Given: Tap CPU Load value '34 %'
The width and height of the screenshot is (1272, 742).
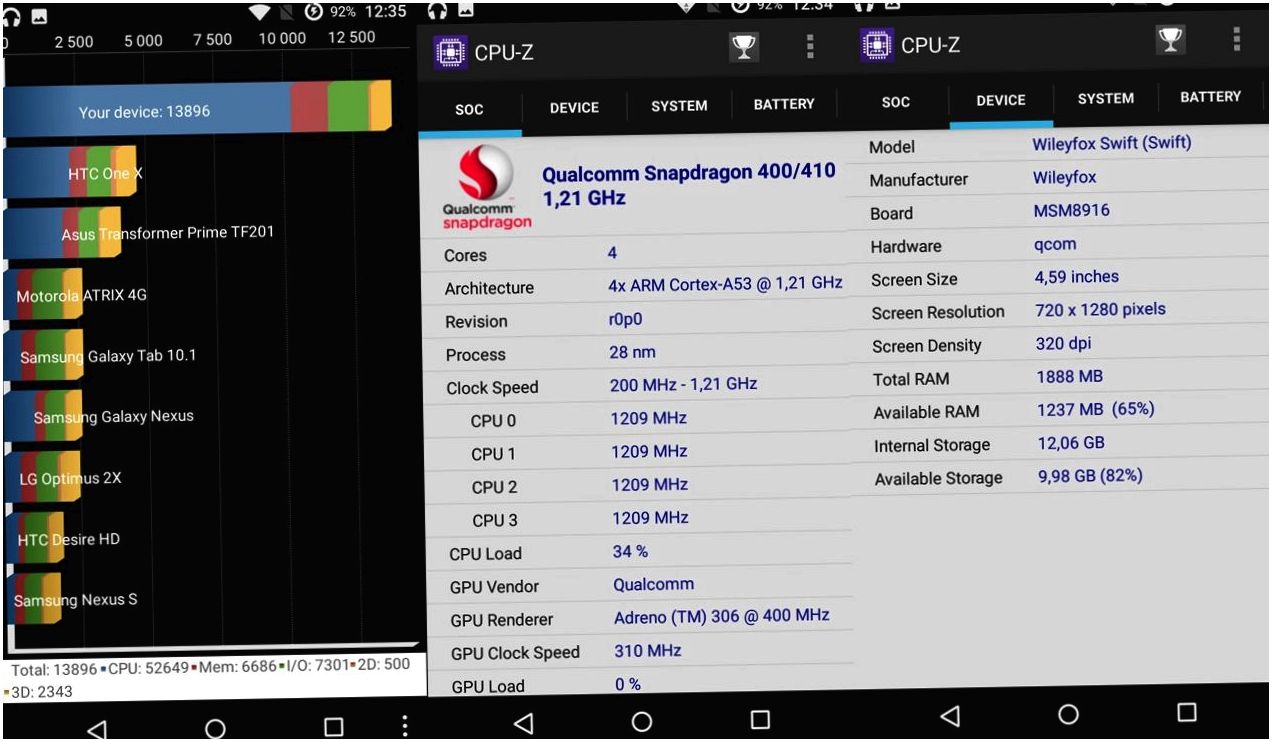Looking at the screenshot, I should pos(630,551).
